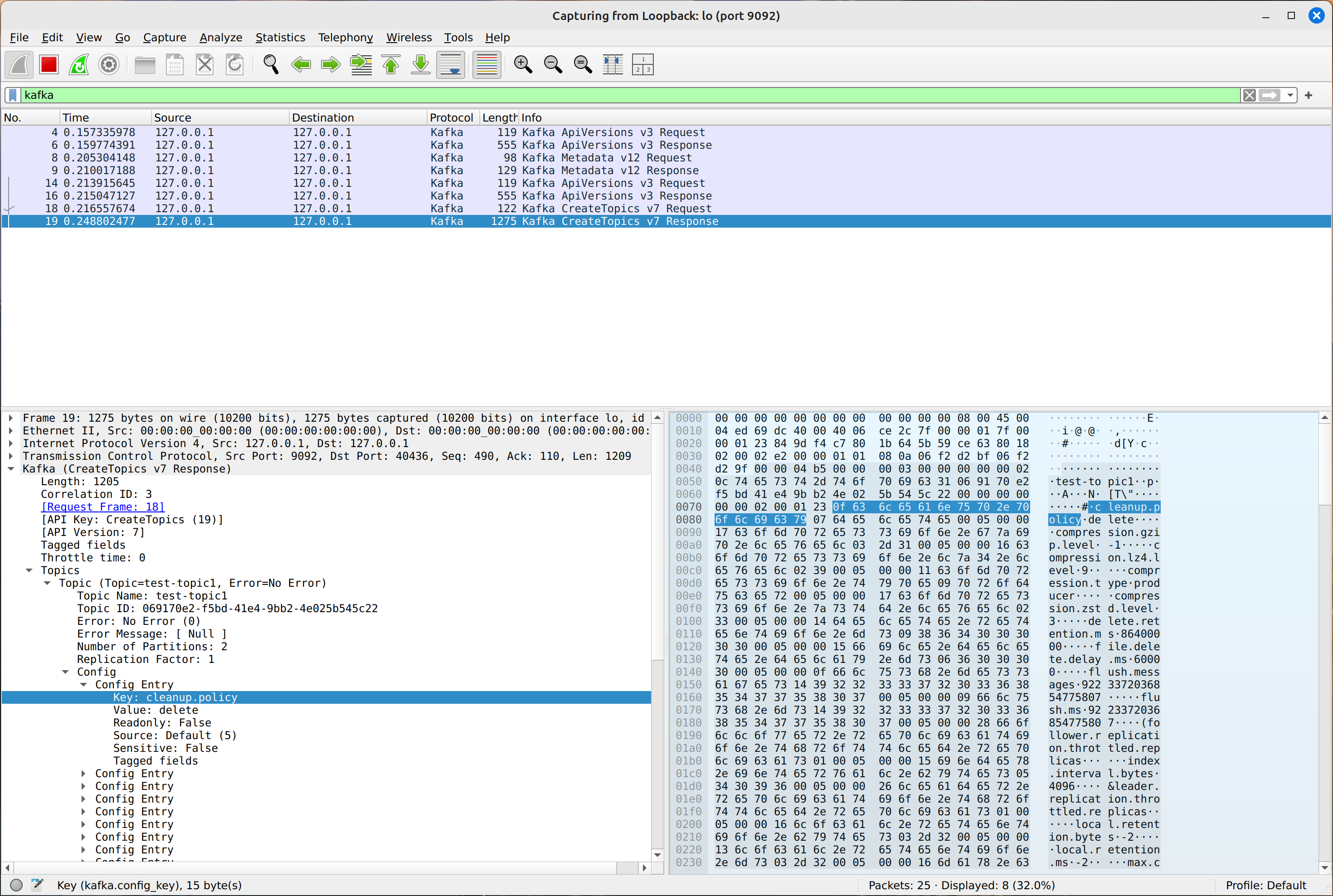
Task: Collapse the Topics tree node
Action: (x=29, y=570)
